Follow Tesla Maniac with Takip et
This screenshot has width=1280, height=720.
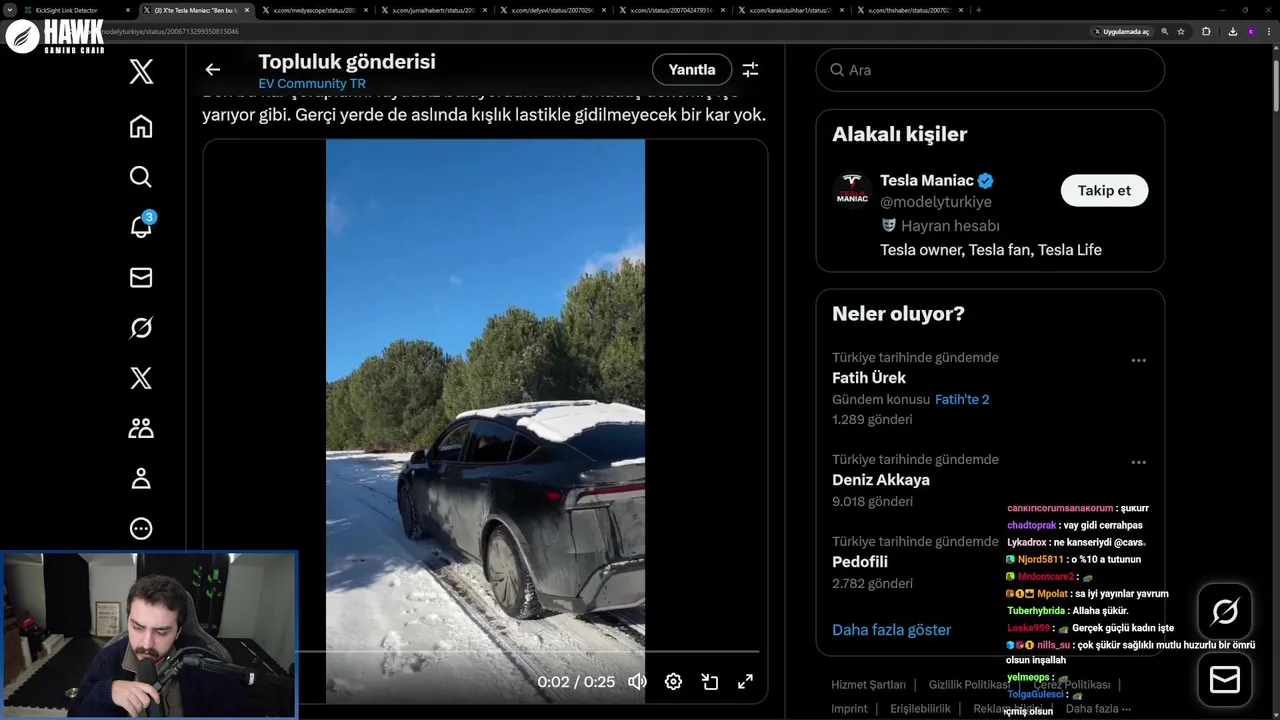[1104, 190]
